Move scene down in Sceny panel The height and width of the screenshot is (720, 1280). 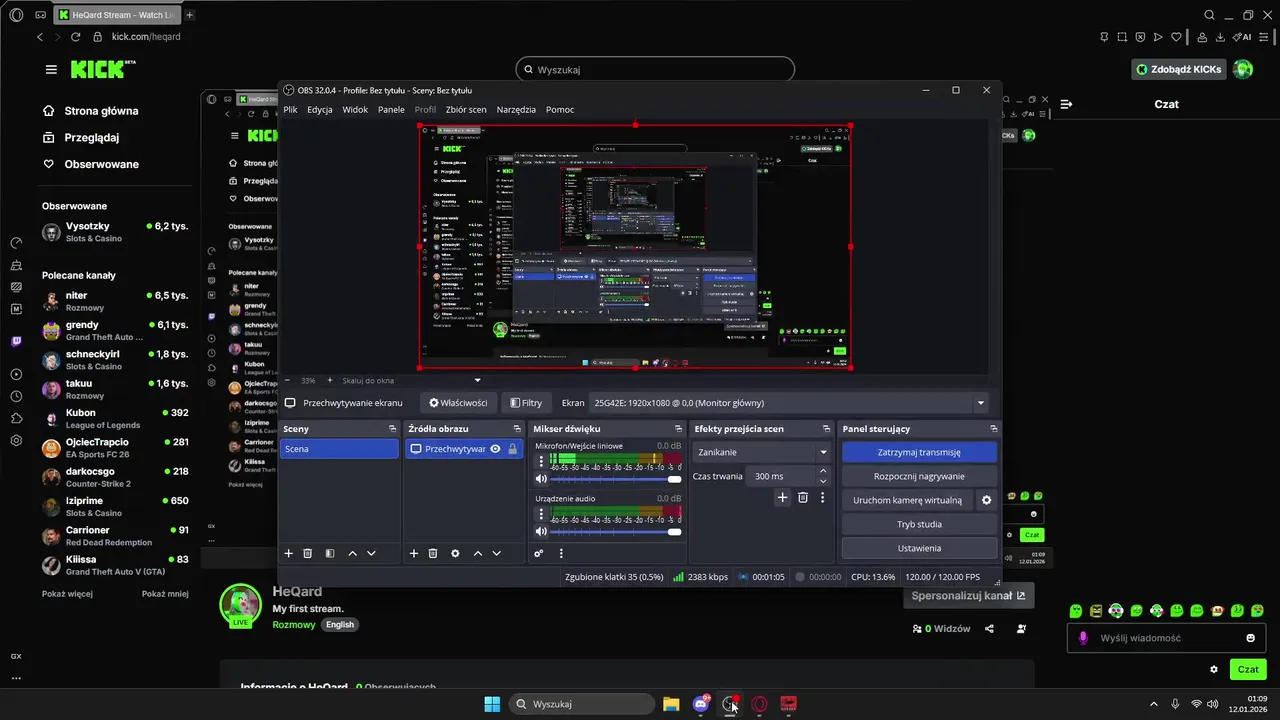click(x=371, y=553)
